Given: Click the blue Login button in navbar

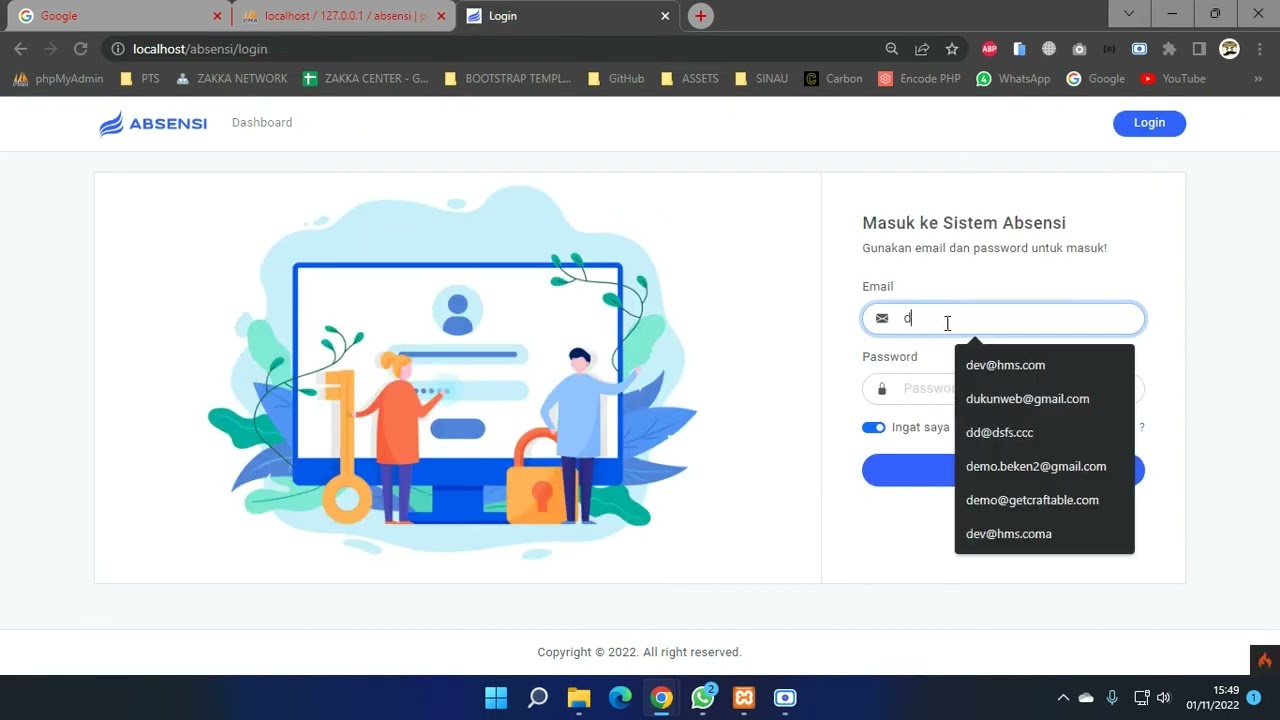Looking at the screenshot, I should click(x=1149, y=123).
